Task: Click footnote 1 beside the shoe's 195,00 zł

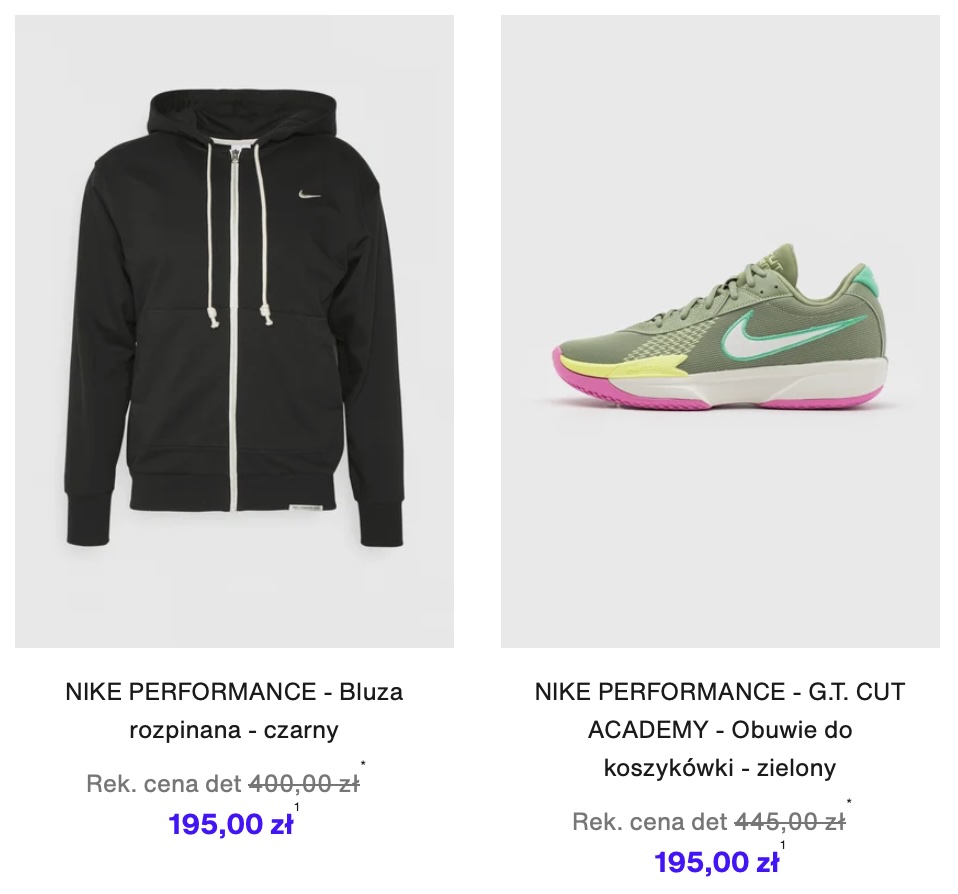Action: click(783, 845)
